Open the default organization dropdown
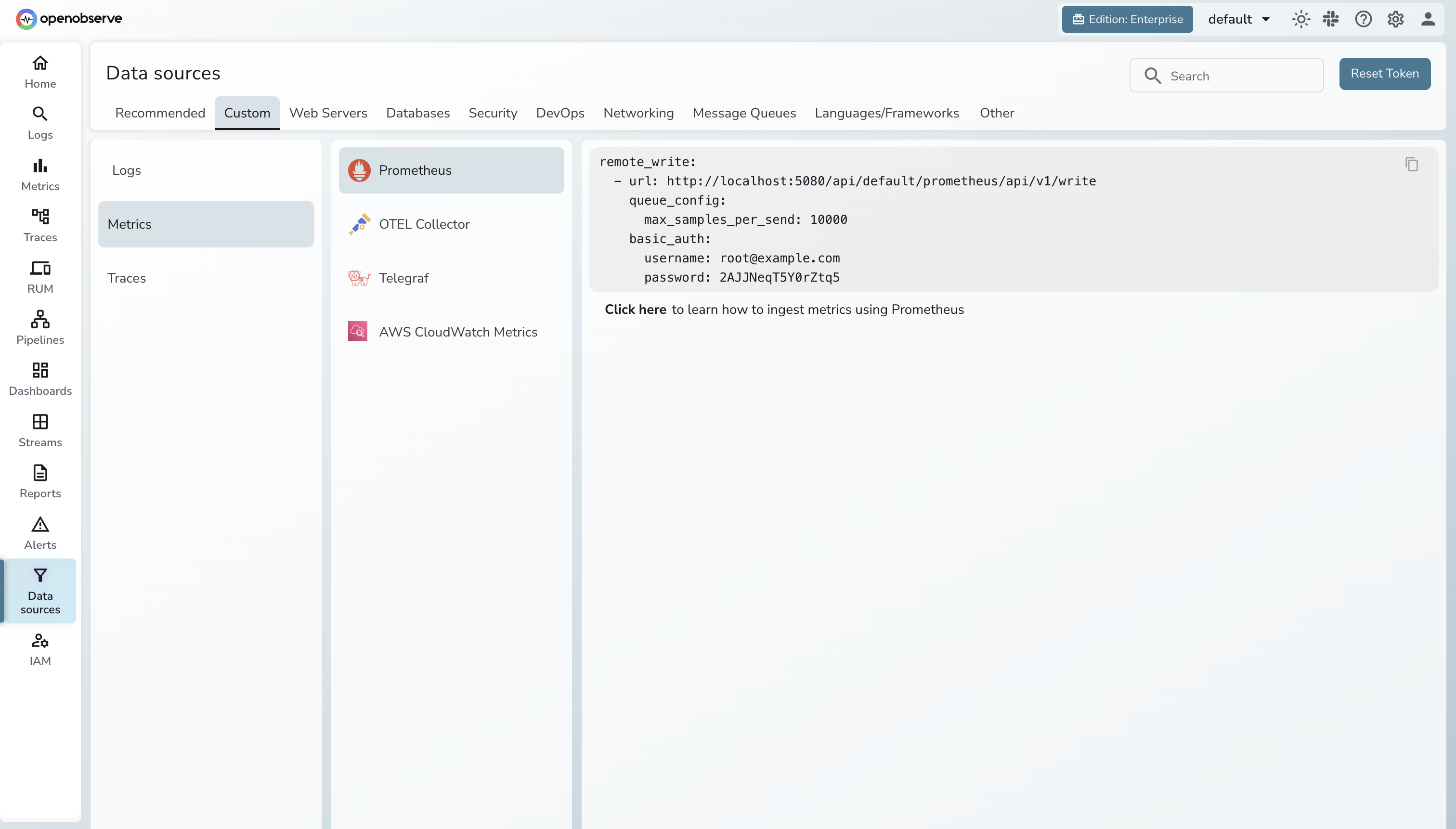Viewport: 1456px width, 829px height. (1238, 19)
